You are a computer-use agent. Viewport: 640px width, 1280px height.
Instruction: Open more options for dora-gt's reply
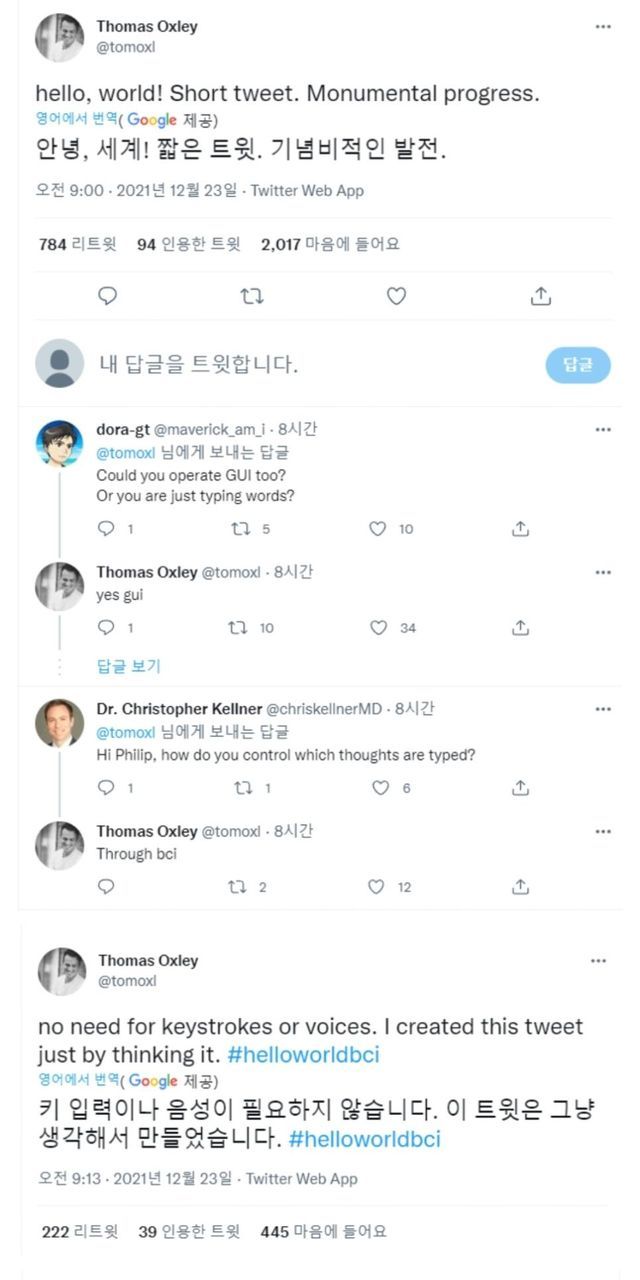602,430
